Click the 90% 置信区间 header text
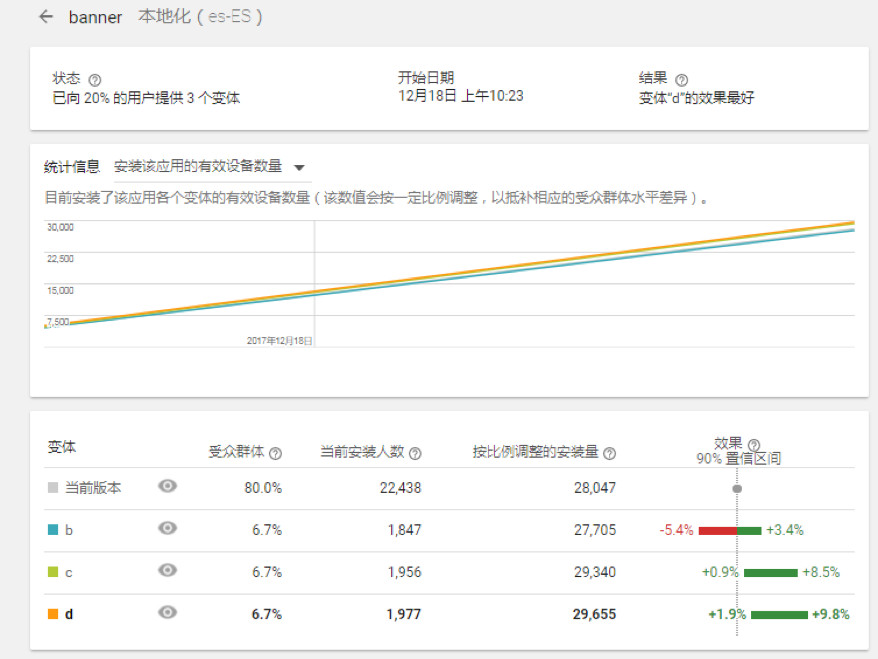 [x=739, y=459]
